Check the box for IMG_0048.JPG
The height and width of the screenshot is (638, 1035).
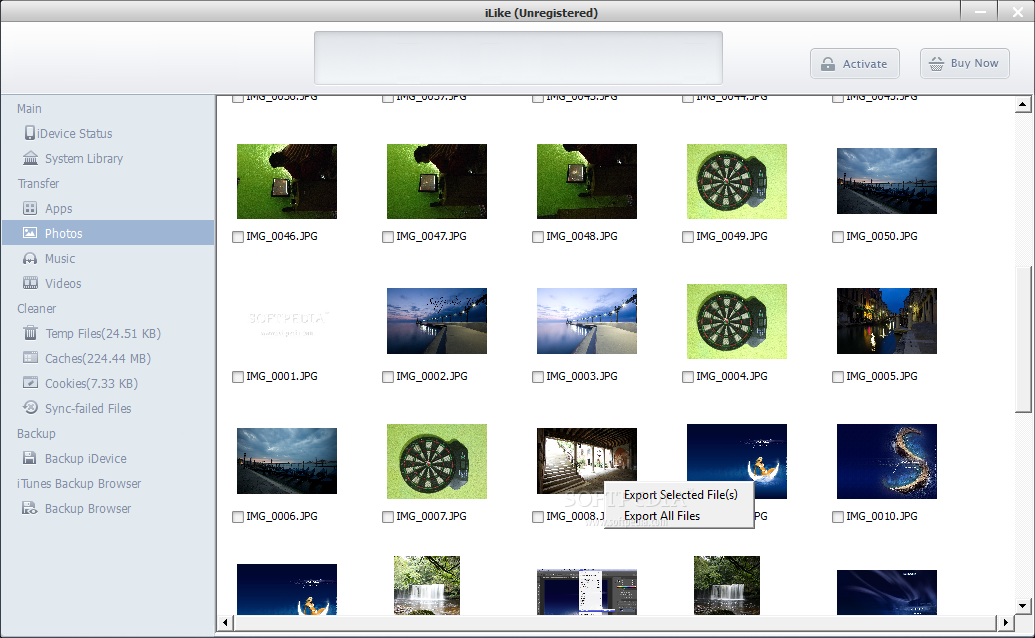[538, 237]
